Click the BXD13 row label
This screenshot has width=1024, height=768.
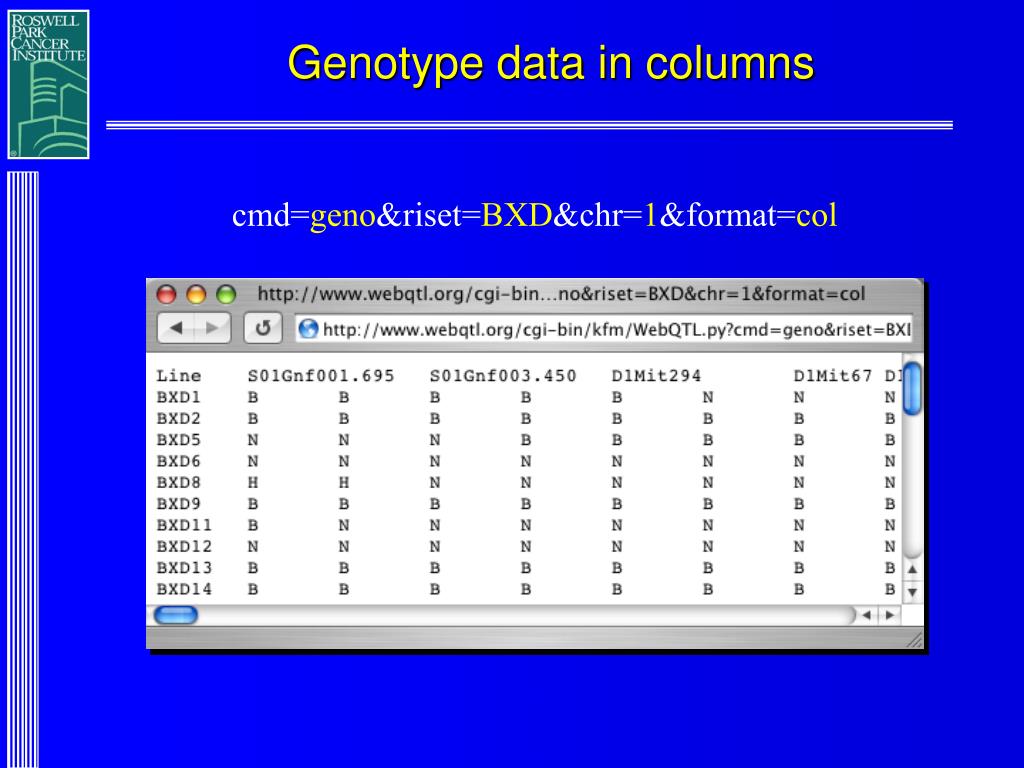(x=184, y=568)
